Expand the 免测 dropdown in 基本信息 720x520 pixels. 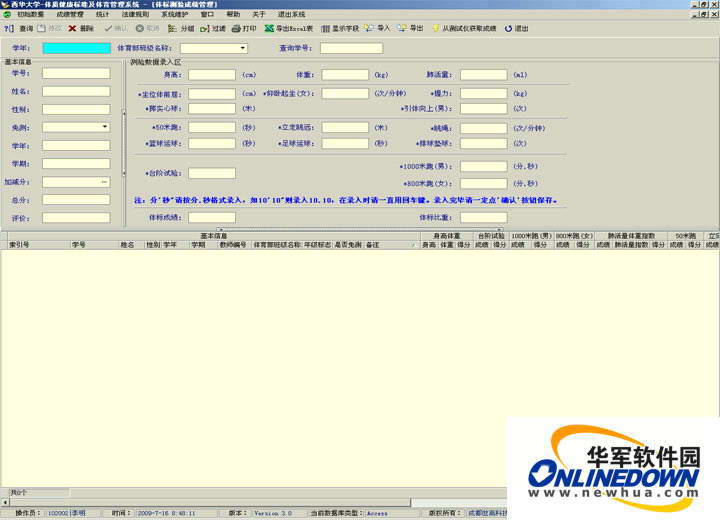pos(105,127)
